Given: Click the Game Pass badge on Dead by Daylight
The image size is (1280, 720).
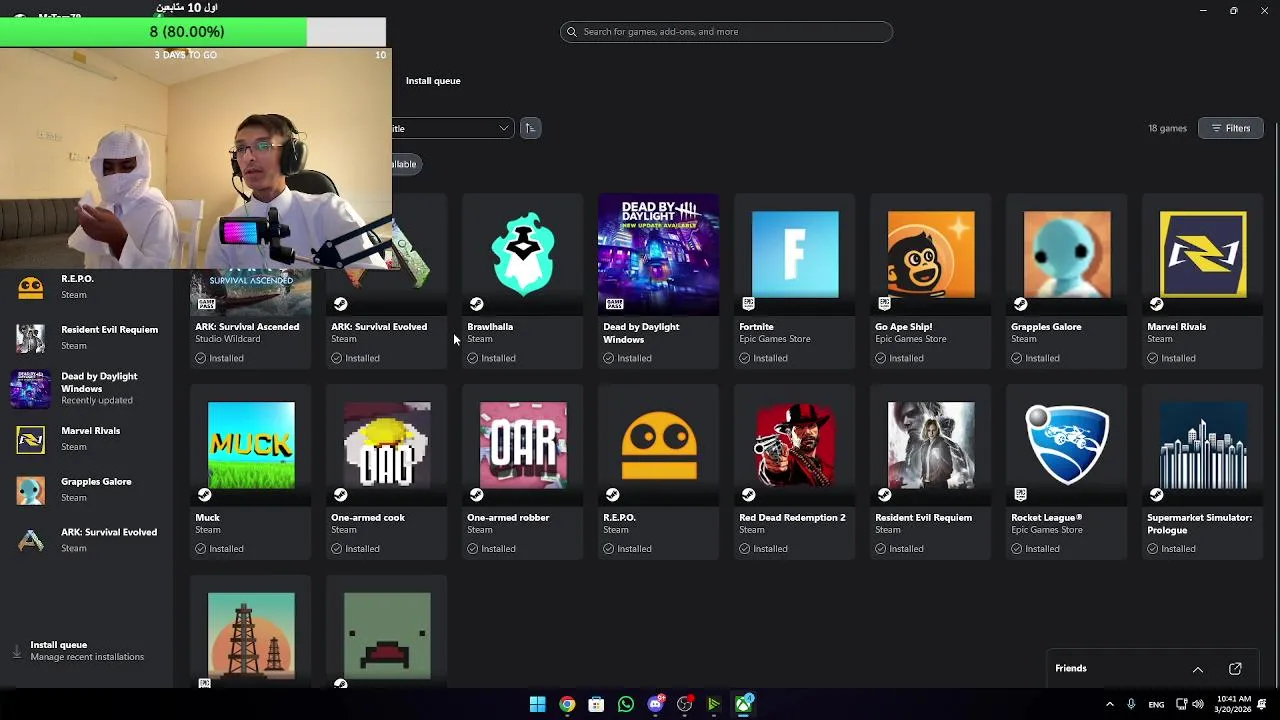Looking at the screenshot, I should (x=613, y=304).
